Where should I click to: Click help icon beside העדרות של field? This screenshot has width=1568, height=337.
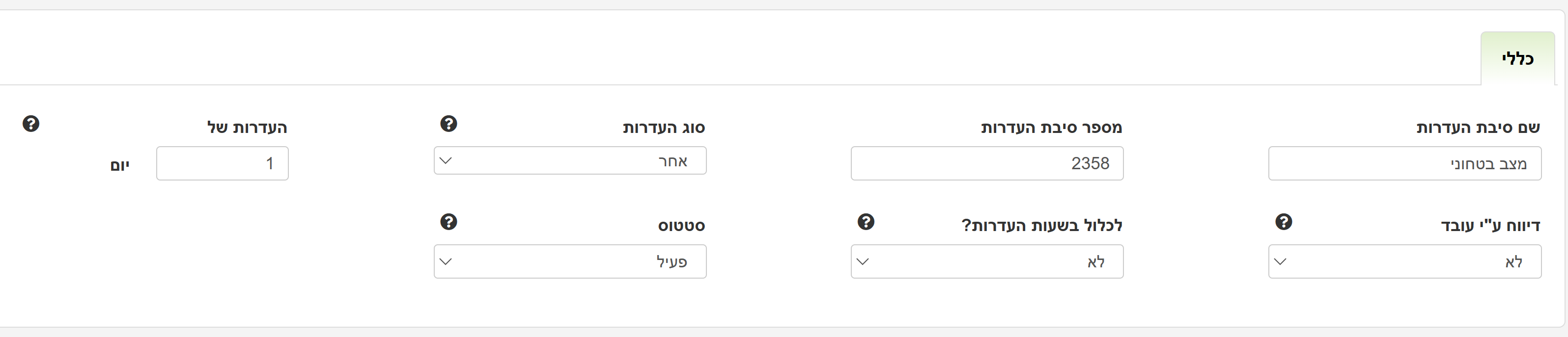[x=31, y=124]
